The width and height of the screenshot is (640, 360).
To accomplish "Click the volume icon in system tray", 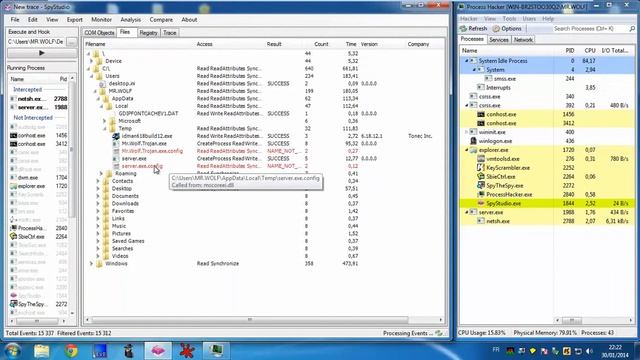I will coord(589,351).
